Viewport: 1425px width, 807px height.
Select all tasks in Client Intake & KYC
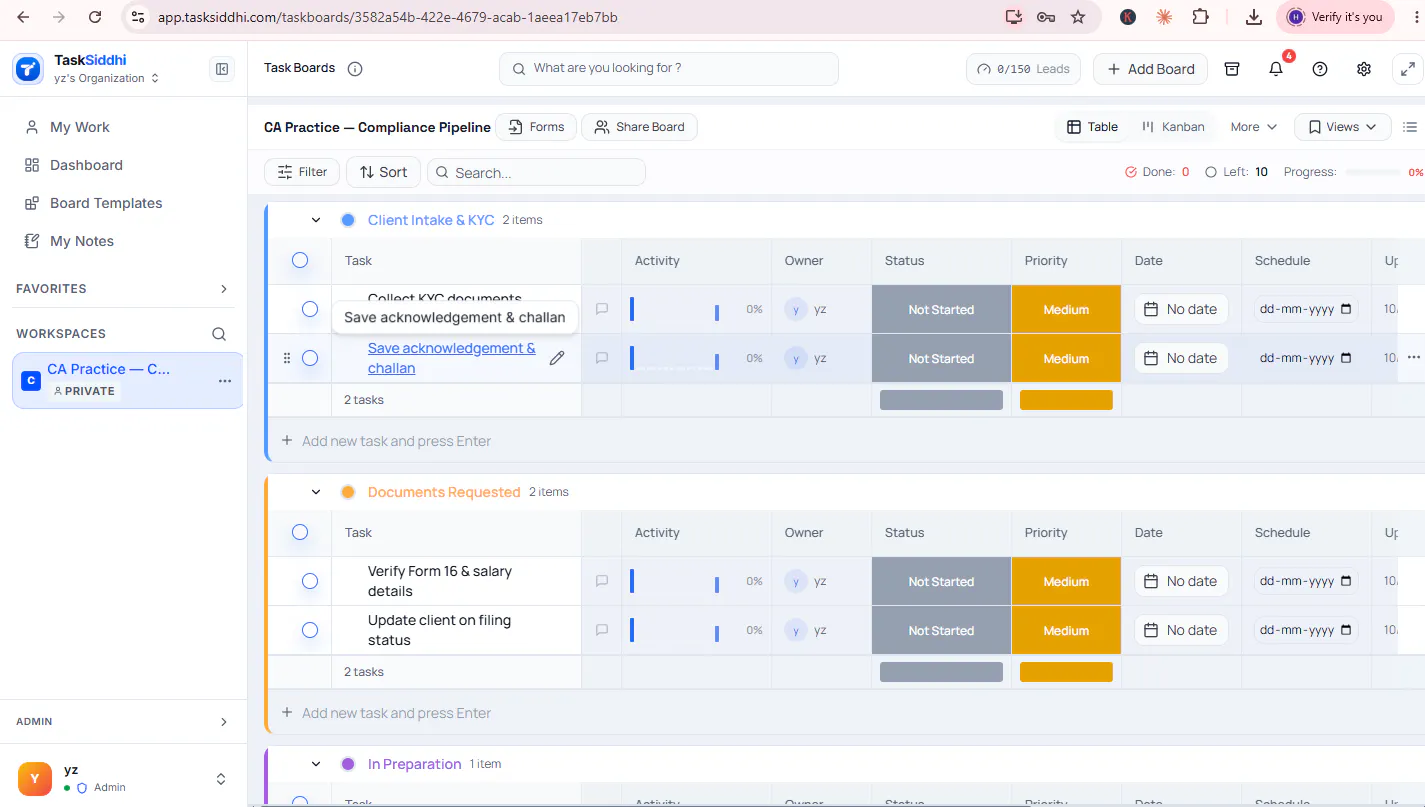300,260
